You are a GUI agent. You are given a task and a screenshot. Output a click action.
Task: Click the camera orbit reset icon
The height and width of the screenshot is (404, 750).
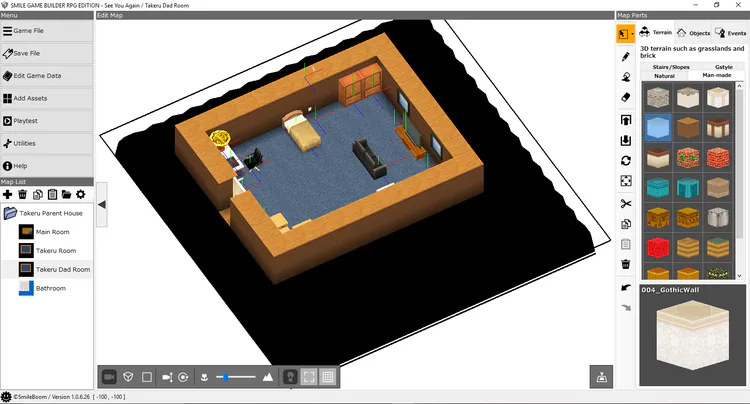pos(183,377)
